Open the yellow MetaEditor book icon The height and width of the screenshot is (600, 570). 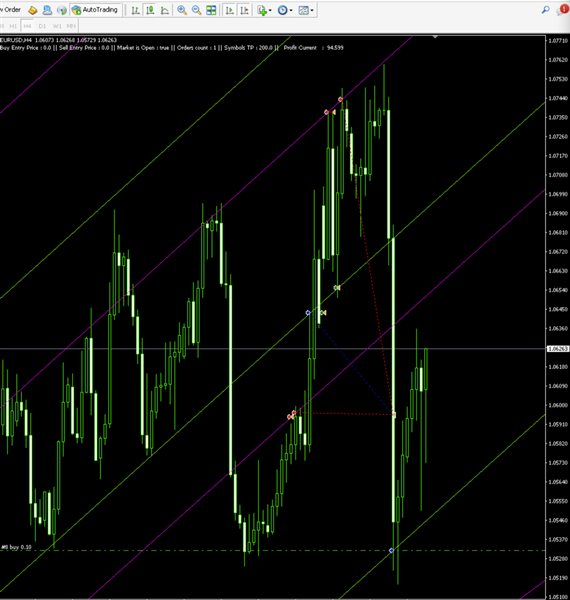(33, 10)
